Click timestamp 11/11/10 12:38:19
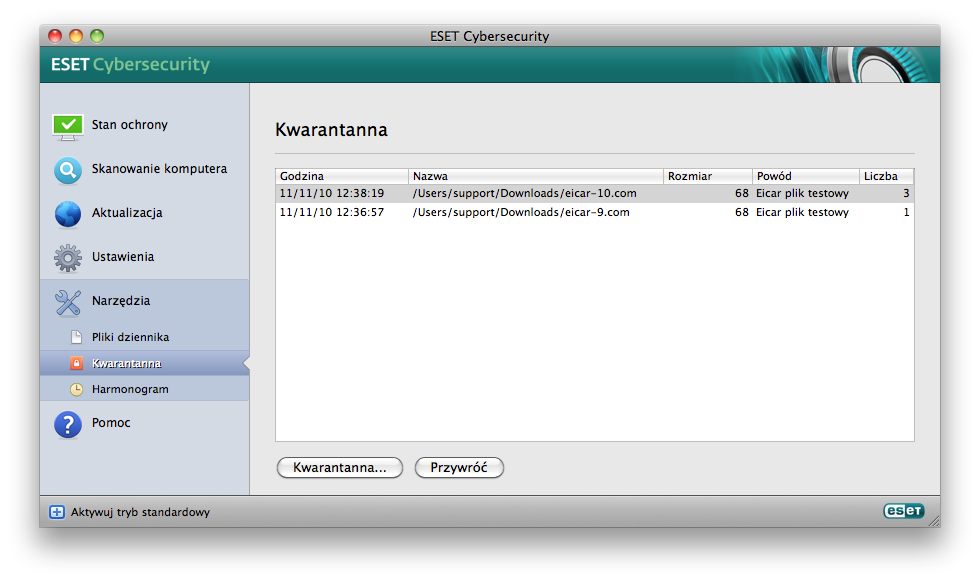Image resolution: width=980 pixels, height=582 pixels. point(331,193)
